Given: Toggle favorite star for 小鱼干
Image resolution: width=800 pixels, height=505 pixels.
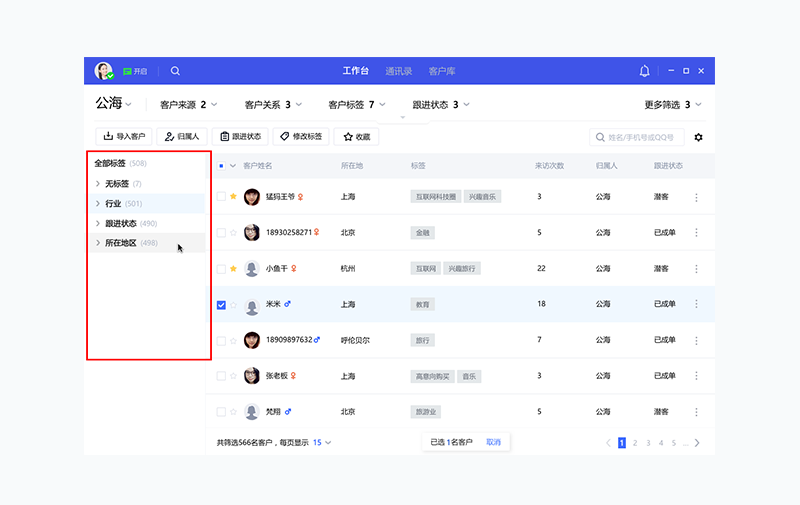Looking at the screenshot, I should (233, 268).
